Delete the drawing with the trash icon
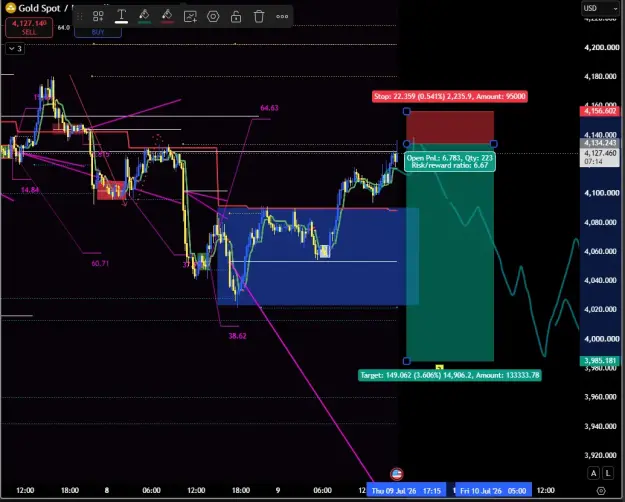625x502 pixels. pyautogui.click(x=259, y=17)
